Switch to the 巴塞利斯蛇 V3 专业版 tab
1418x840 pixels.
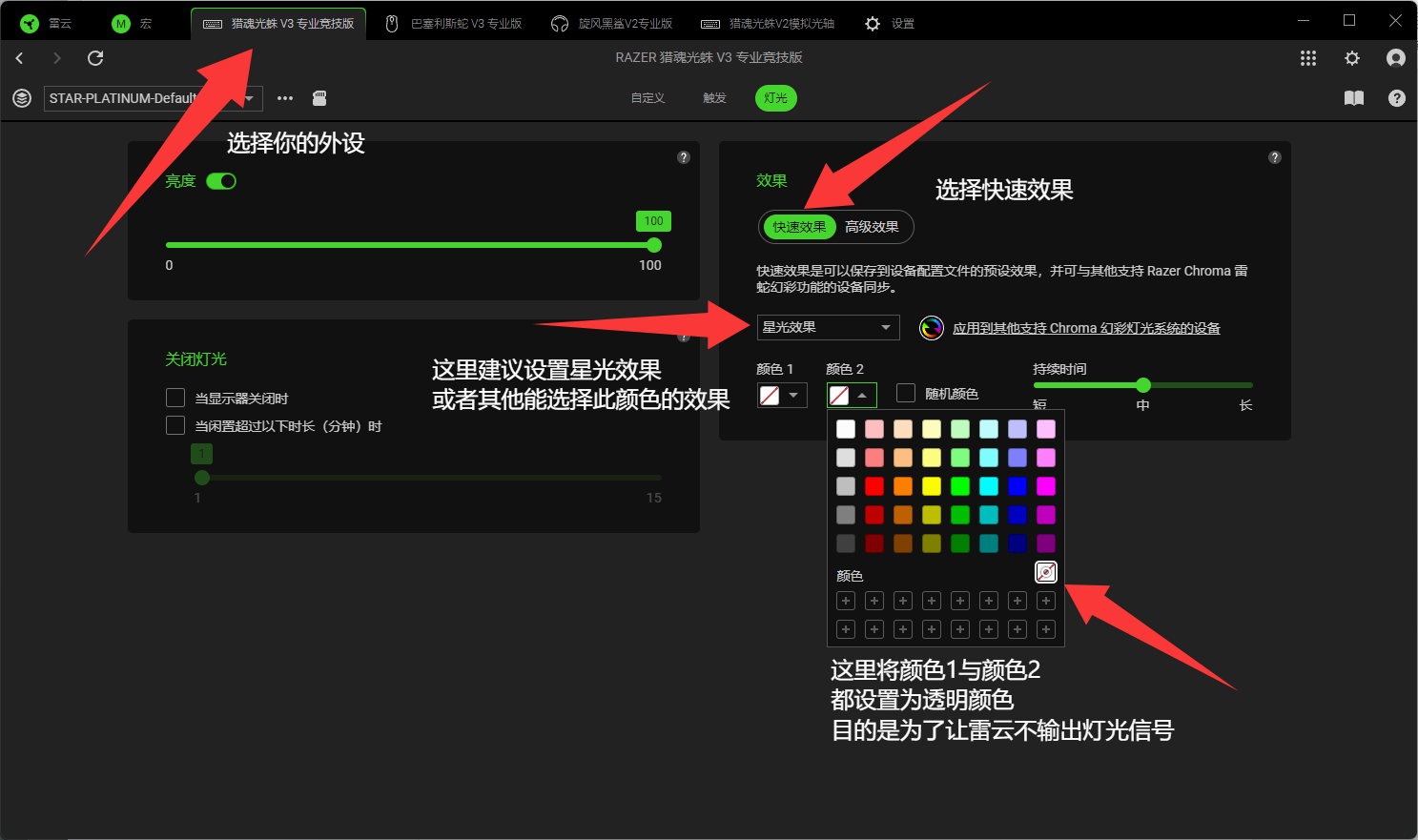pos(454,24)
